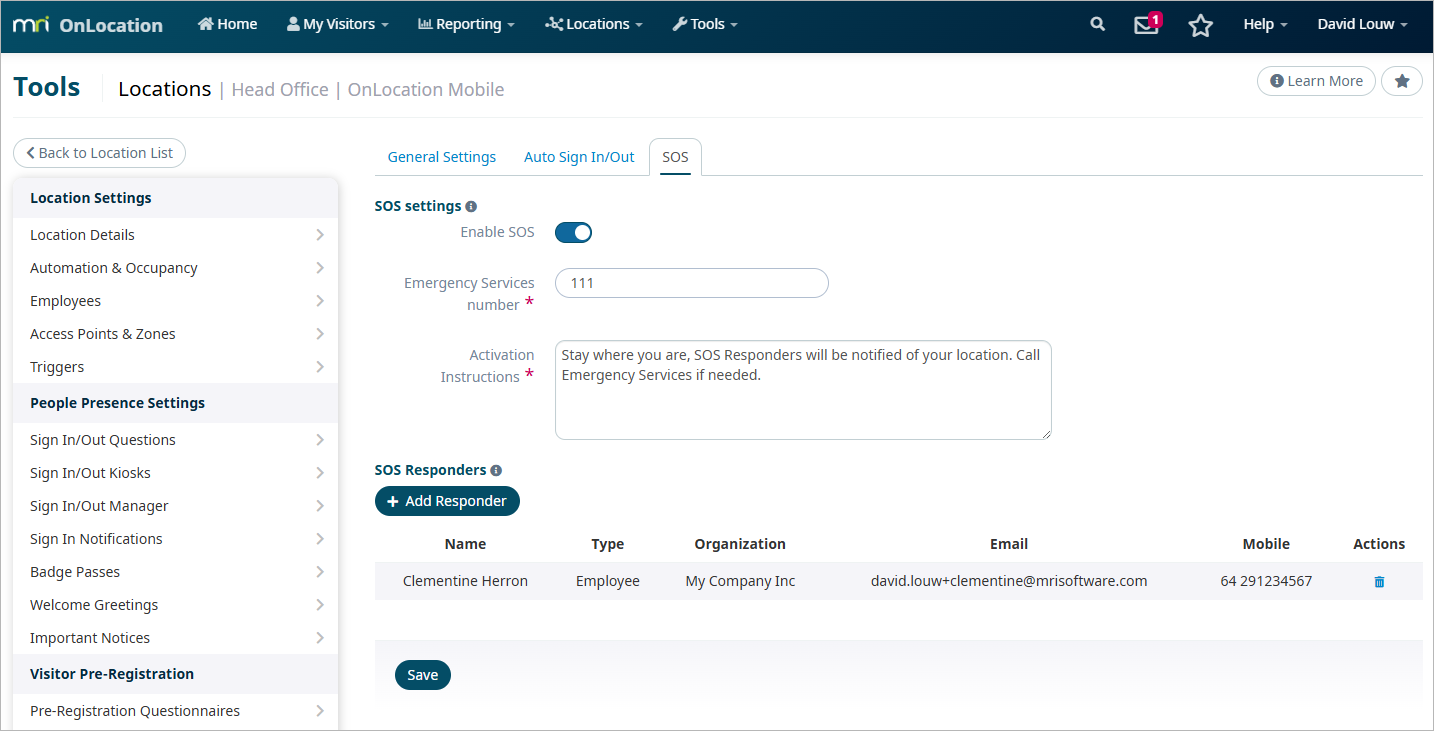The width and height of the screenshot is (1434, 731).
Task: Click the Emergency Services number field
Action: 691,283
